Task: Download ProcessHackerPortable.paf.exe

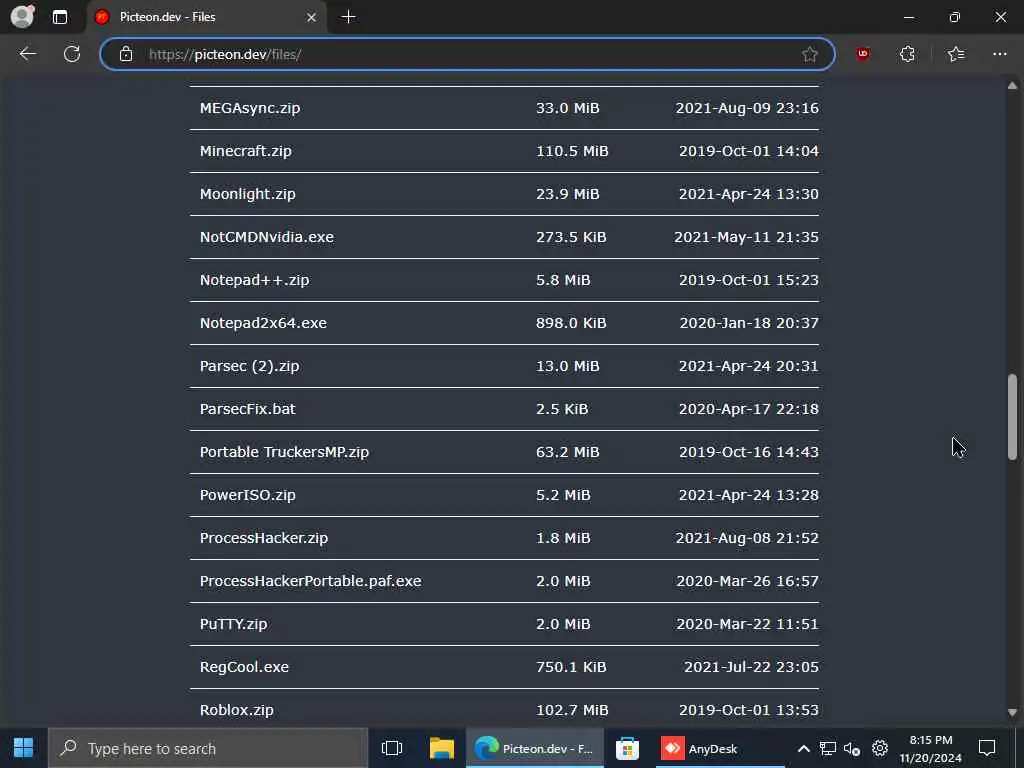Action: tap(310, 581)
